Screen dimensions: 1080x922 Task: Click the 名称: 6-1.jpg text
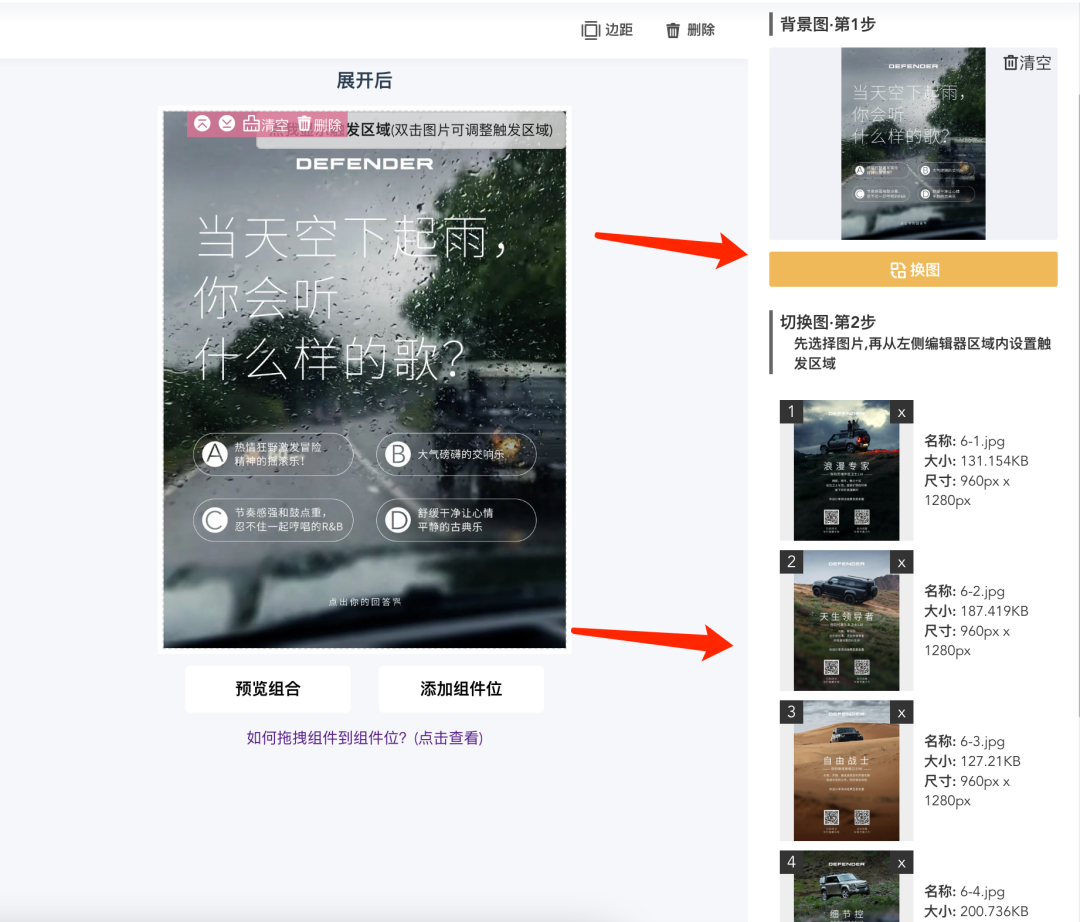coord(964,441)
